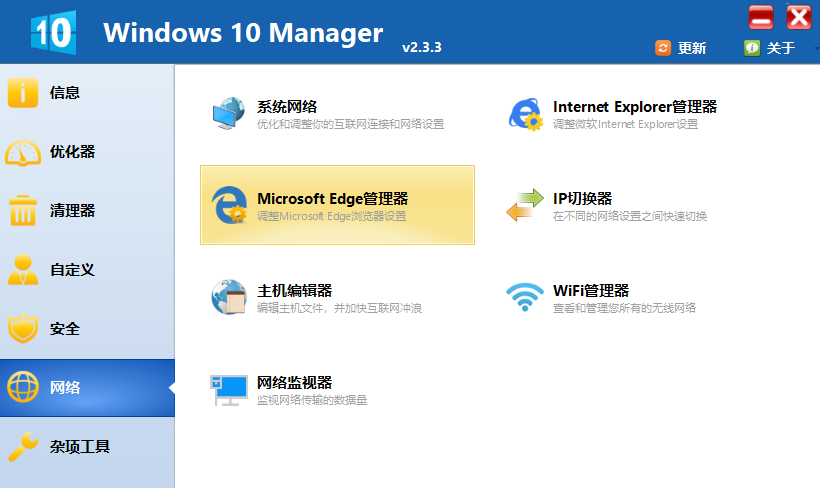
Task: Click the 信息 info icon in sidebar
Action: point(23,93)
